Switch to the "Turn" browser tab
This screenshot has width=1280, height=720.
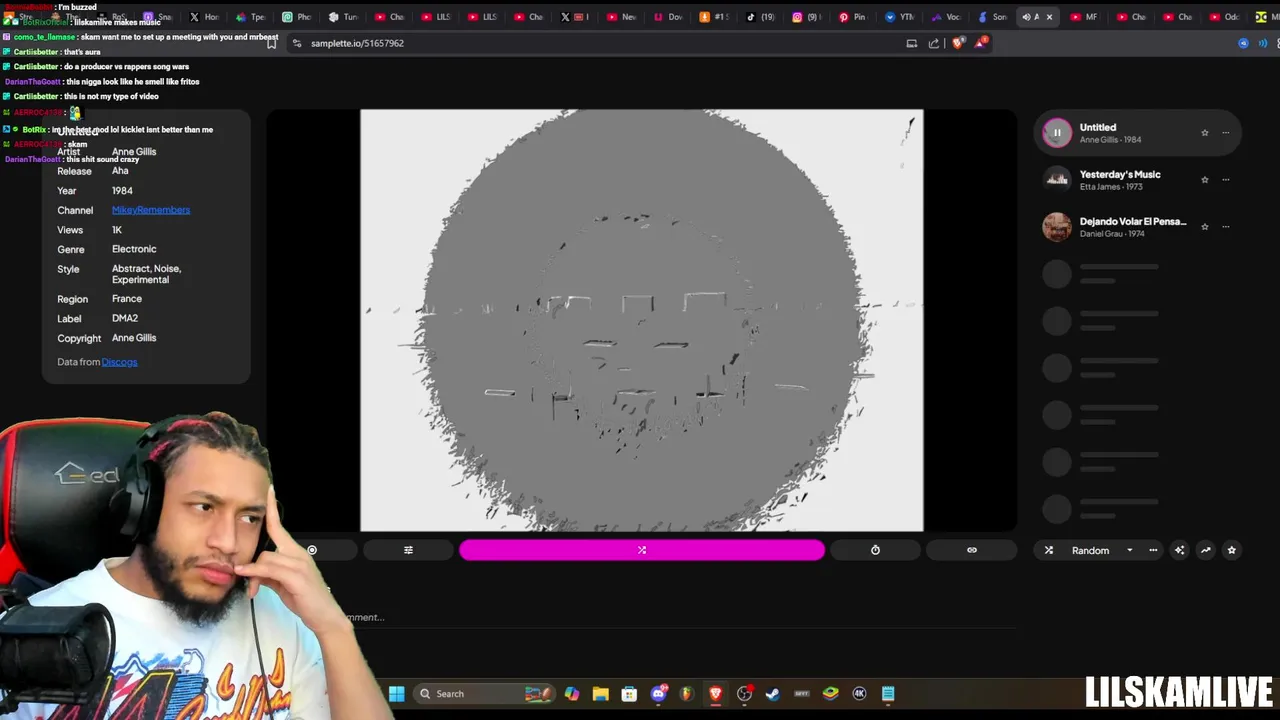coord(343,17)
